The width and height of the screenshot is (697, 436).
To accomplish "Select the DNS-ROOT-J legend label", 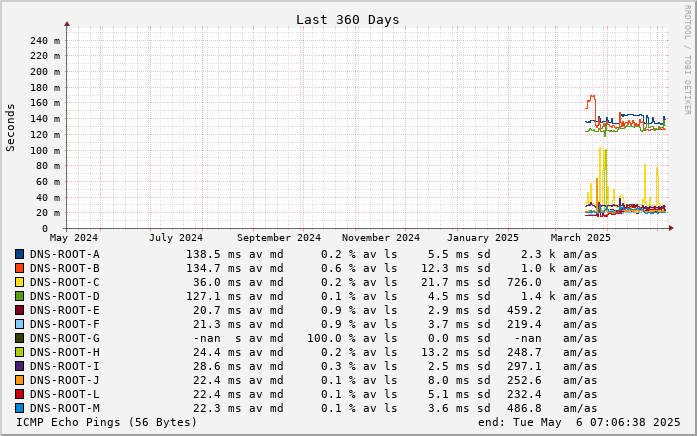I will point(65,380).
